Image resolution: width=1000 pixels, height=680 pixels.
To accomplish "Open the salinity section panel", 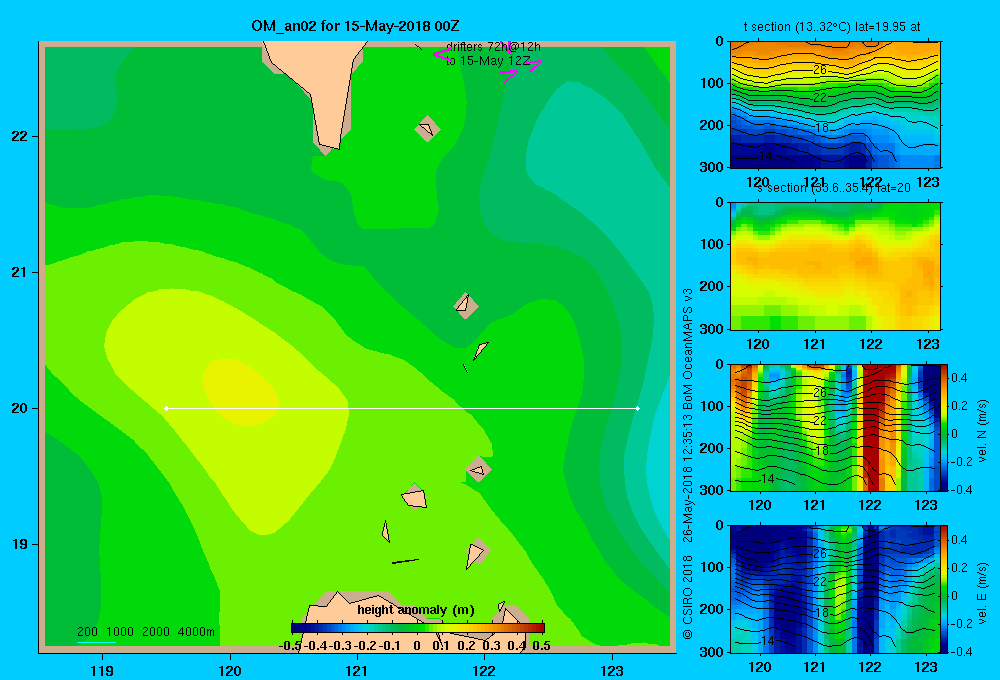I will pyautogui.click(x=835, y=266).
